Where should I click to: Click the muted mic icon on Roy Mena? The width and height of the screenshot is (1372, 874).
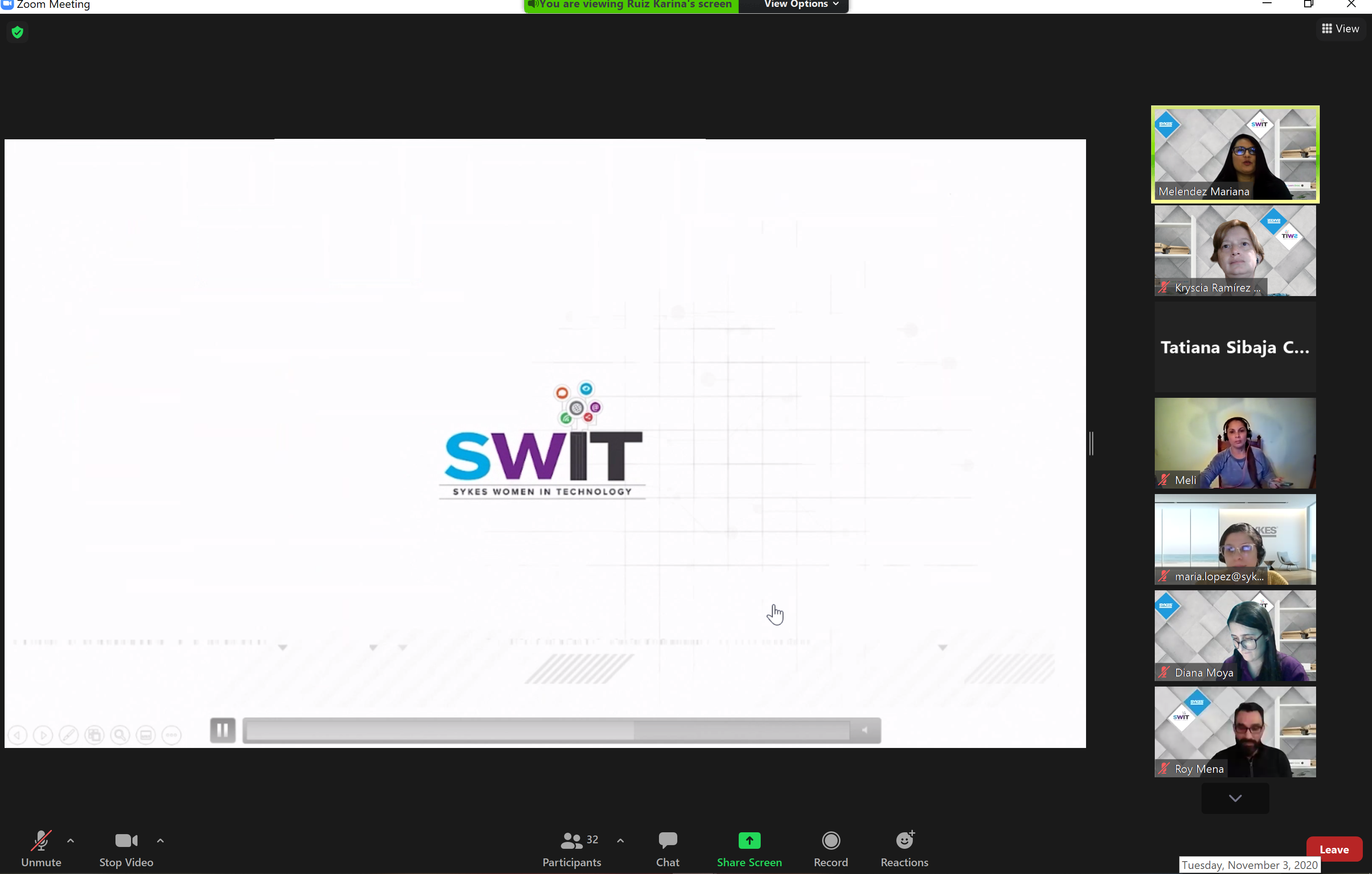coord(1164,769)
